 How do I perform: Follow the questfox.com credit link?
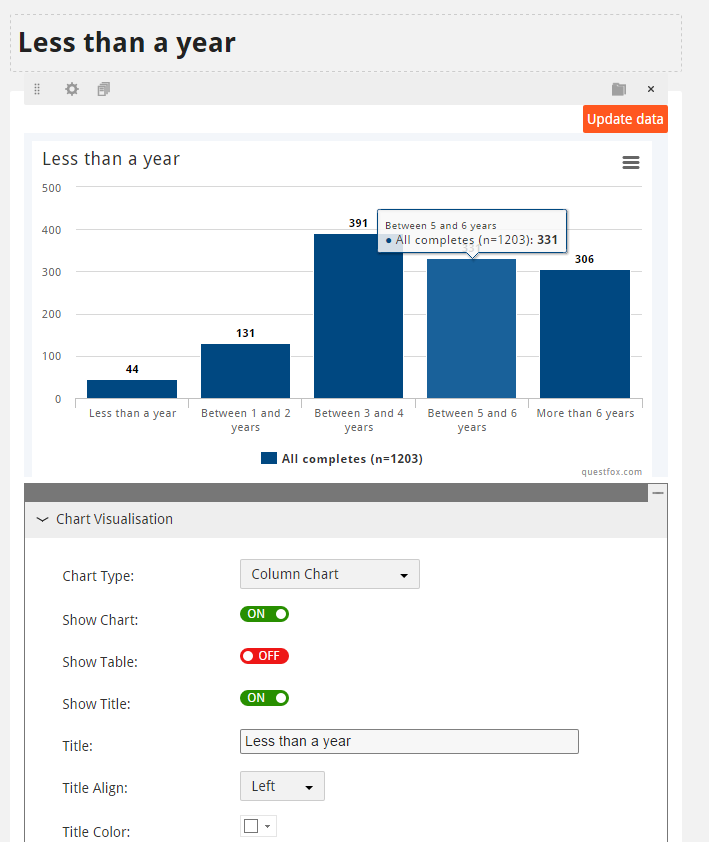pos(611,472)
